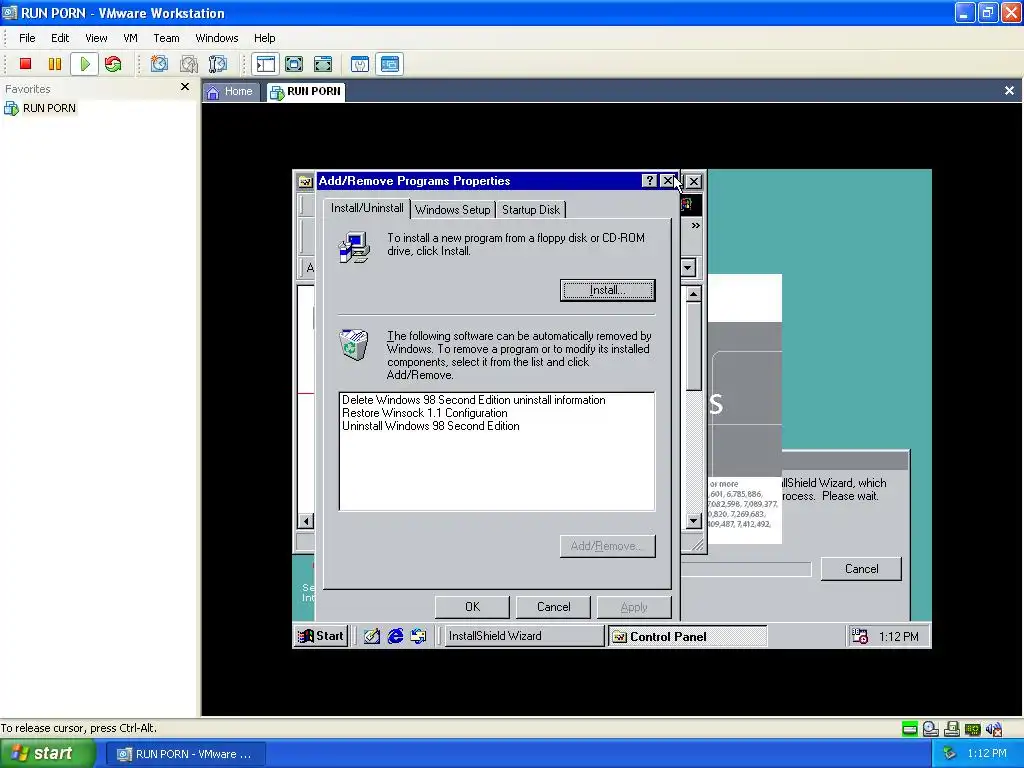
Task: Click the Summary view wrench window icon
Action: pyautogui.click(x=360, y=64)
